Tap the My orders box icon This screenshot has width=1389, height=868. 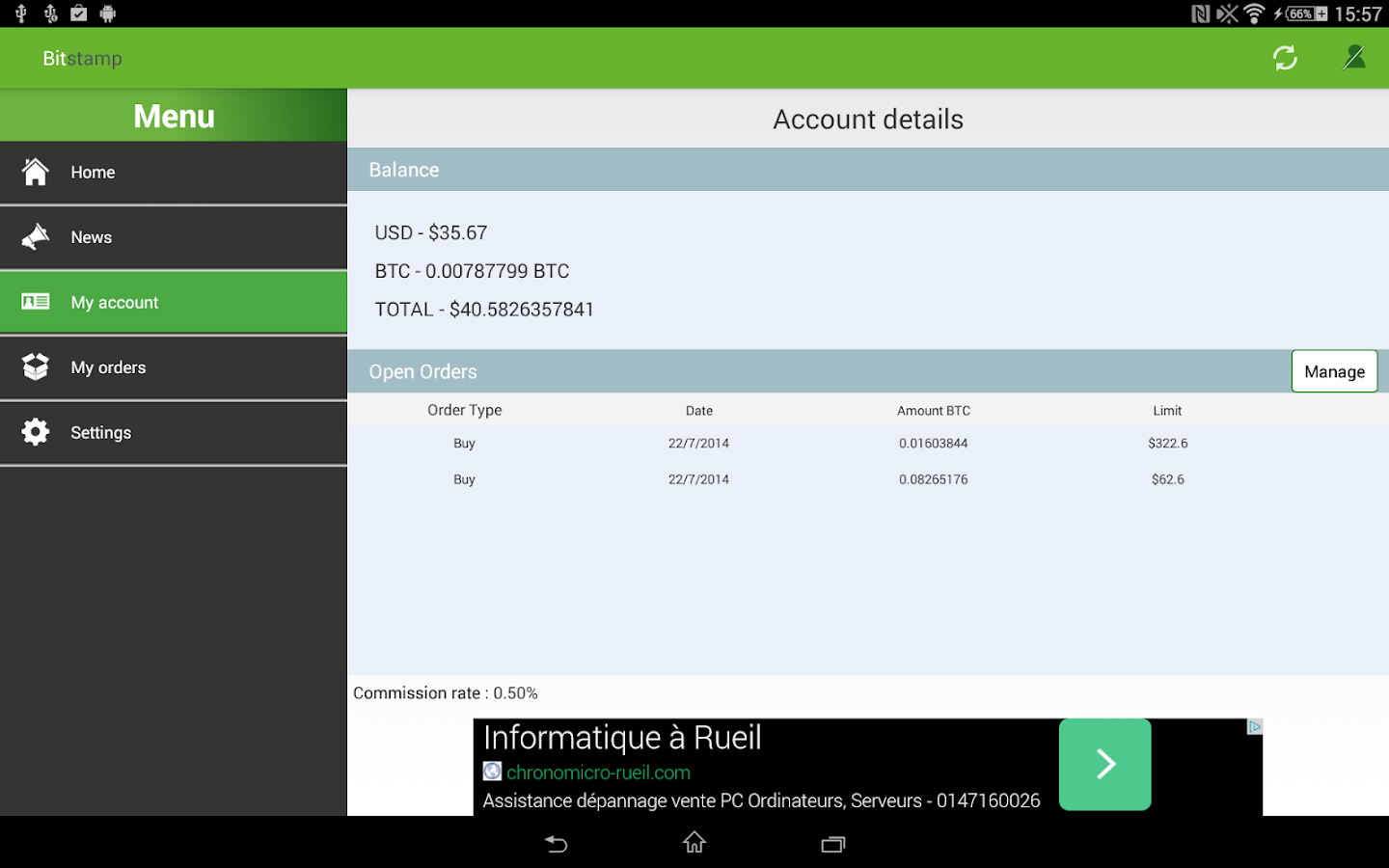(x=36, y=366)
